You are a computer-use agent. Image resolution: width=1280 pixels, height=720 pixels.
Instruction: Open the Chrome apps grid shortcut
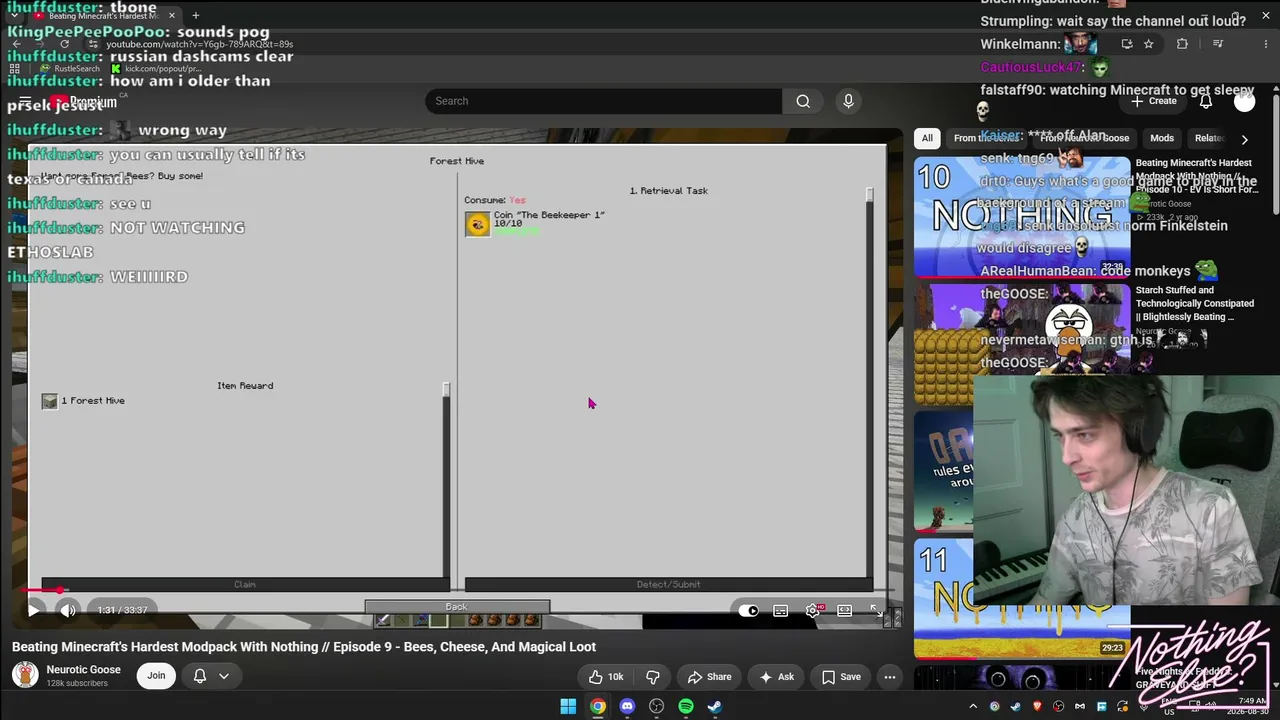pos(15,69)
